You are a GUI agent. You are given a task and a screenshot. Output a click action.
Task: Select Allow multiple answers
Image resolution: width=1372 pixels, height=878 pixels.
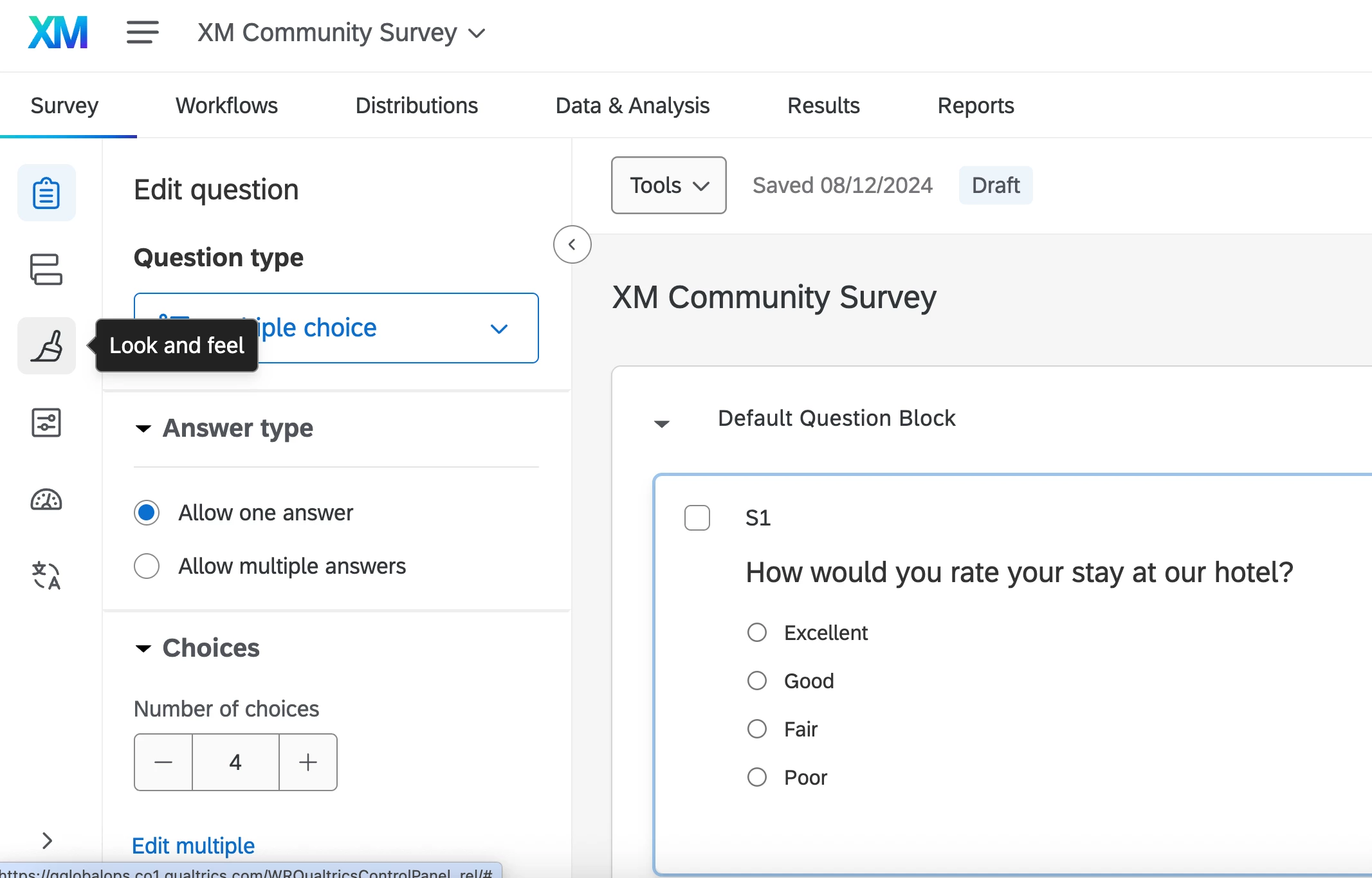[x=147, y=566]
